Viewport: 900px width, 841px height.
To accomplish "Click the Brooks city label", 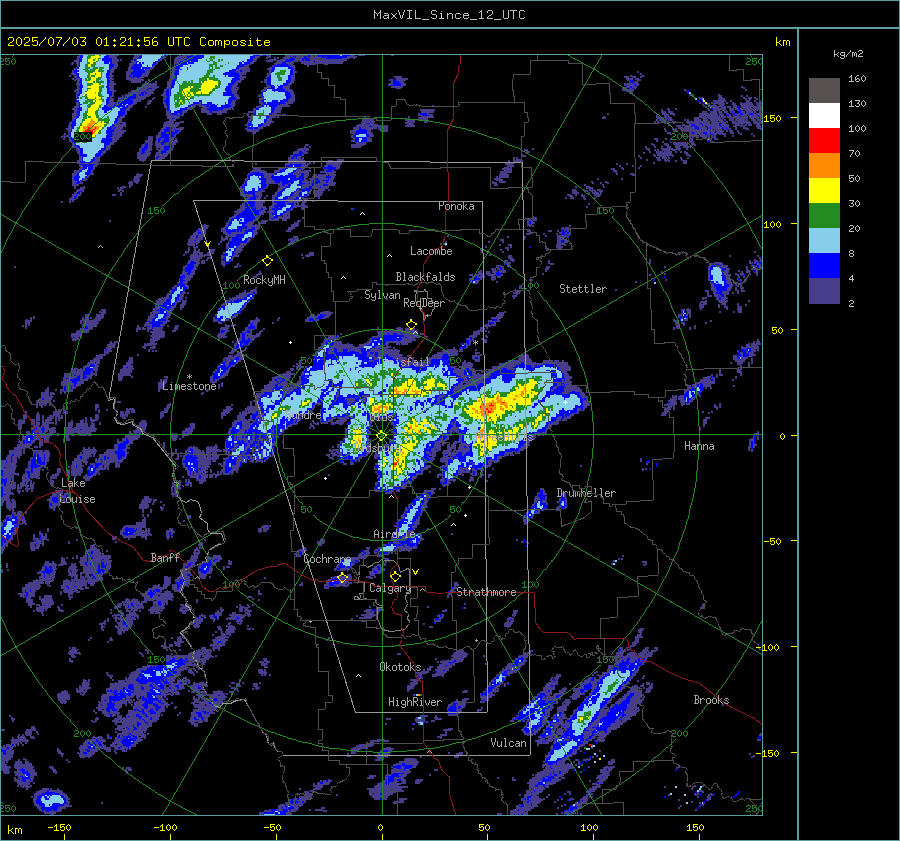I will coord(711,700).
